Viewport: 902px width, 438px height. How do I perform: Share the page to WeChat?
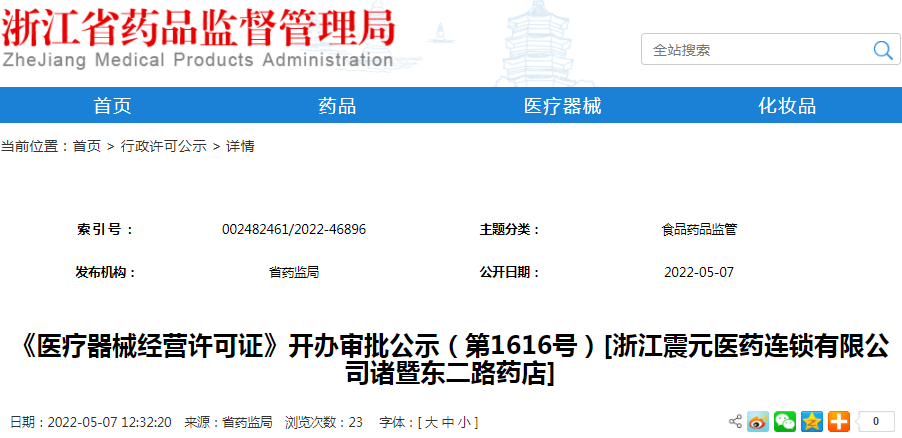click(x=785, y=422)
